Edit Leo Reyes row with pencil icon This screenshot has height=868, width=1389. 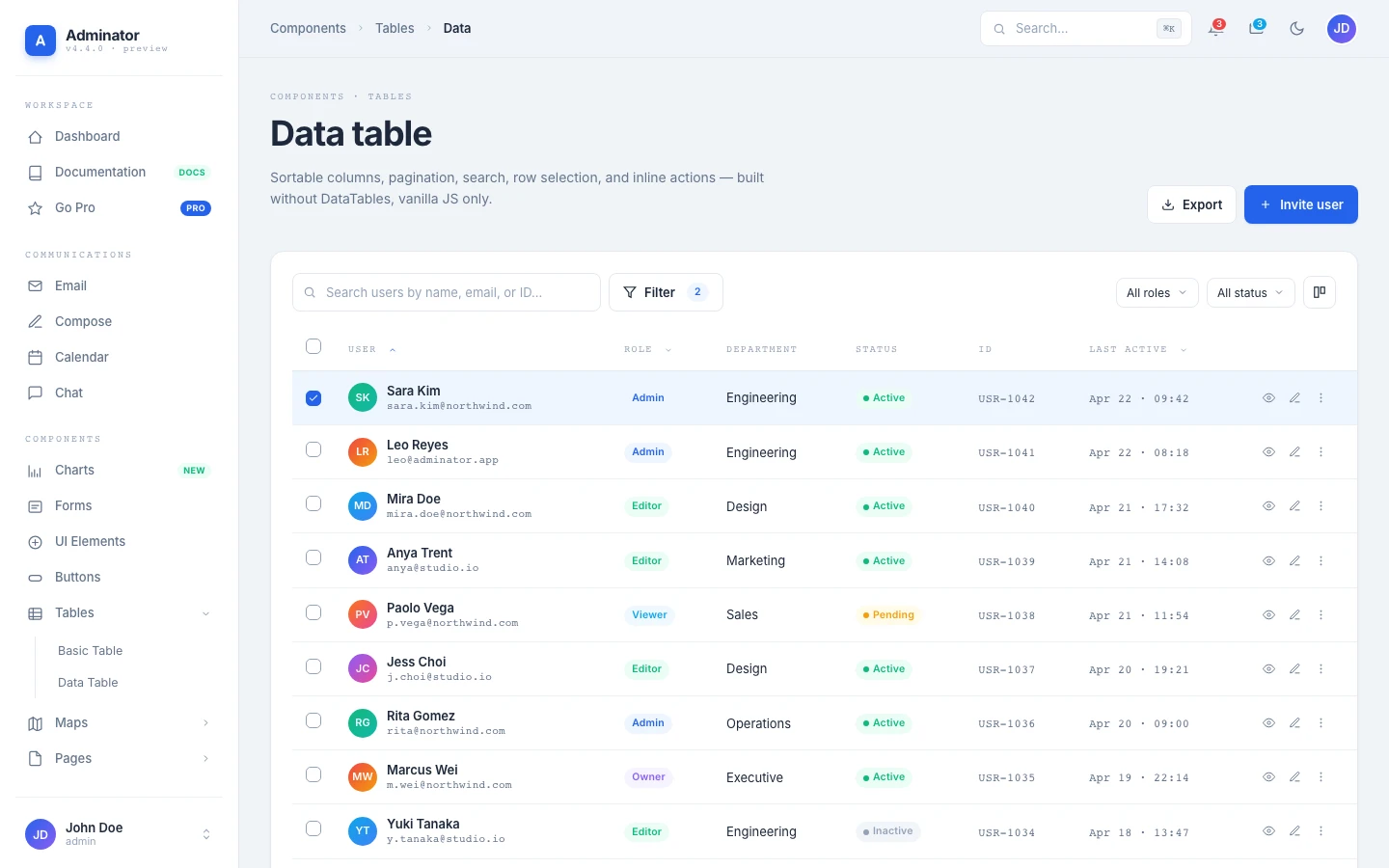point(1295,452)
